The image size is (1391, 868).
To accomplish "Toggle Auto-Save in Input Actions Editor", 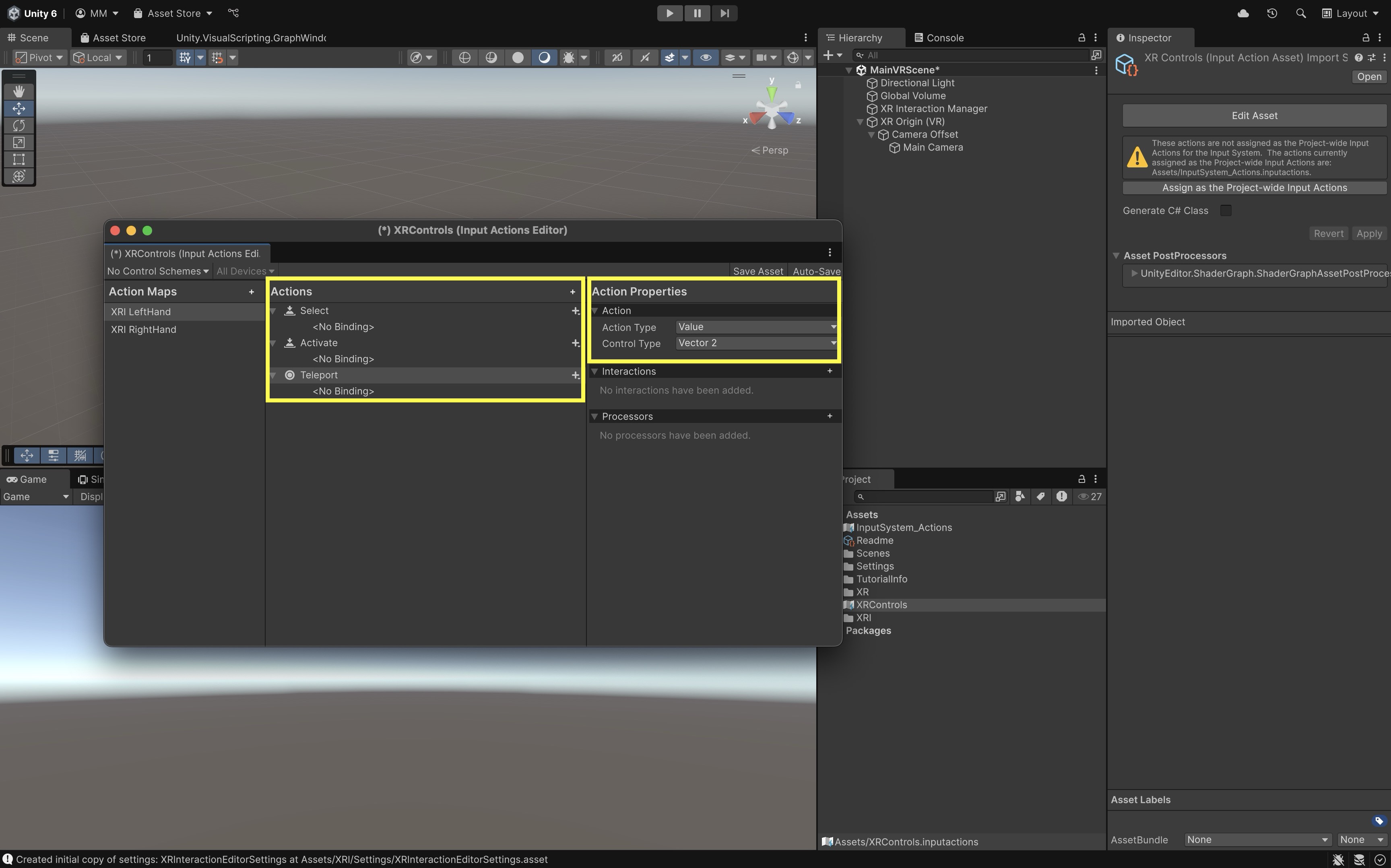I will point(816,272).
